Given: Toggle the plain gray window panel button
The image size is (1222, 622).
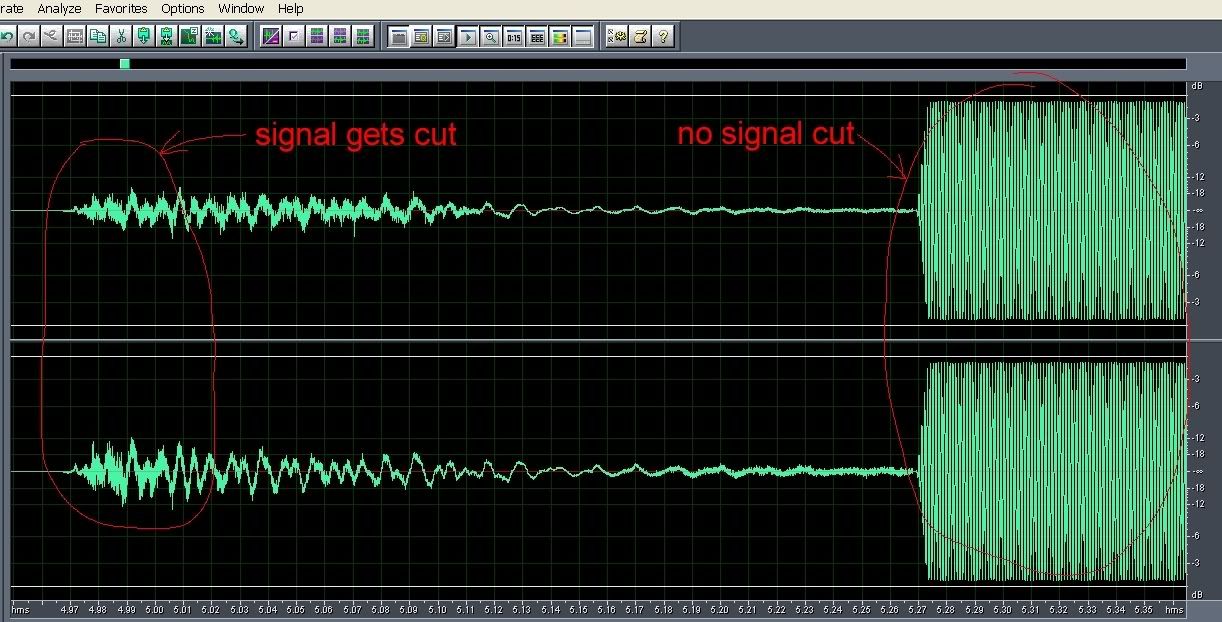Looking at the screenshot, I should (x=398, y=37).
